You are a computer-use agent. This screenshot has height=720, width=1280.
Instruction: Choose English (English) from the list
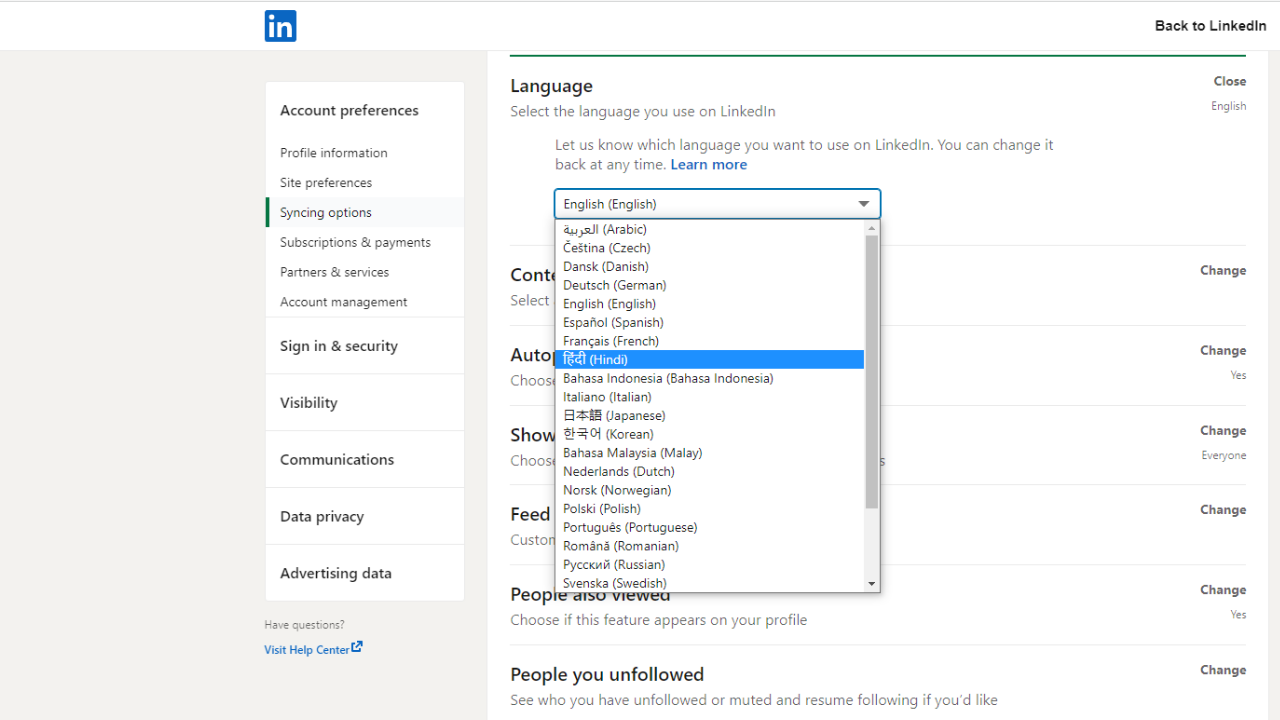click(x=709, y=304)
